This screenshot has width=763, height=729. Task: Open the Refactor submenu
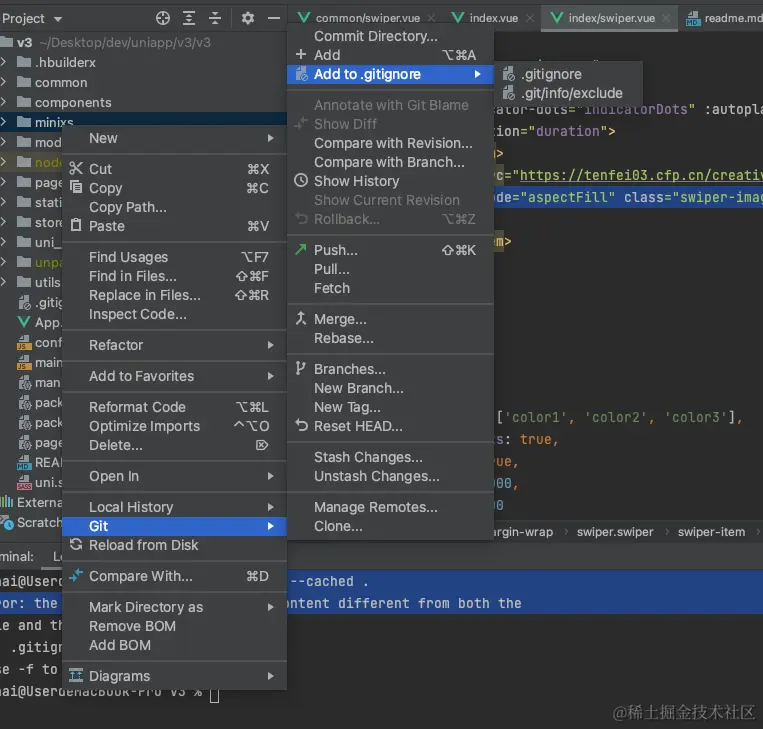click(x=174, y=345)
